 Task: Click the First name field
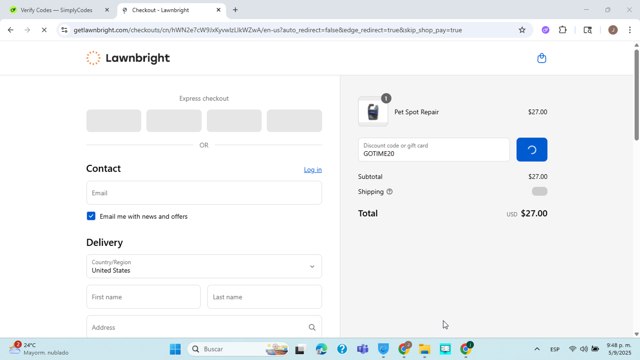point(143,297)
